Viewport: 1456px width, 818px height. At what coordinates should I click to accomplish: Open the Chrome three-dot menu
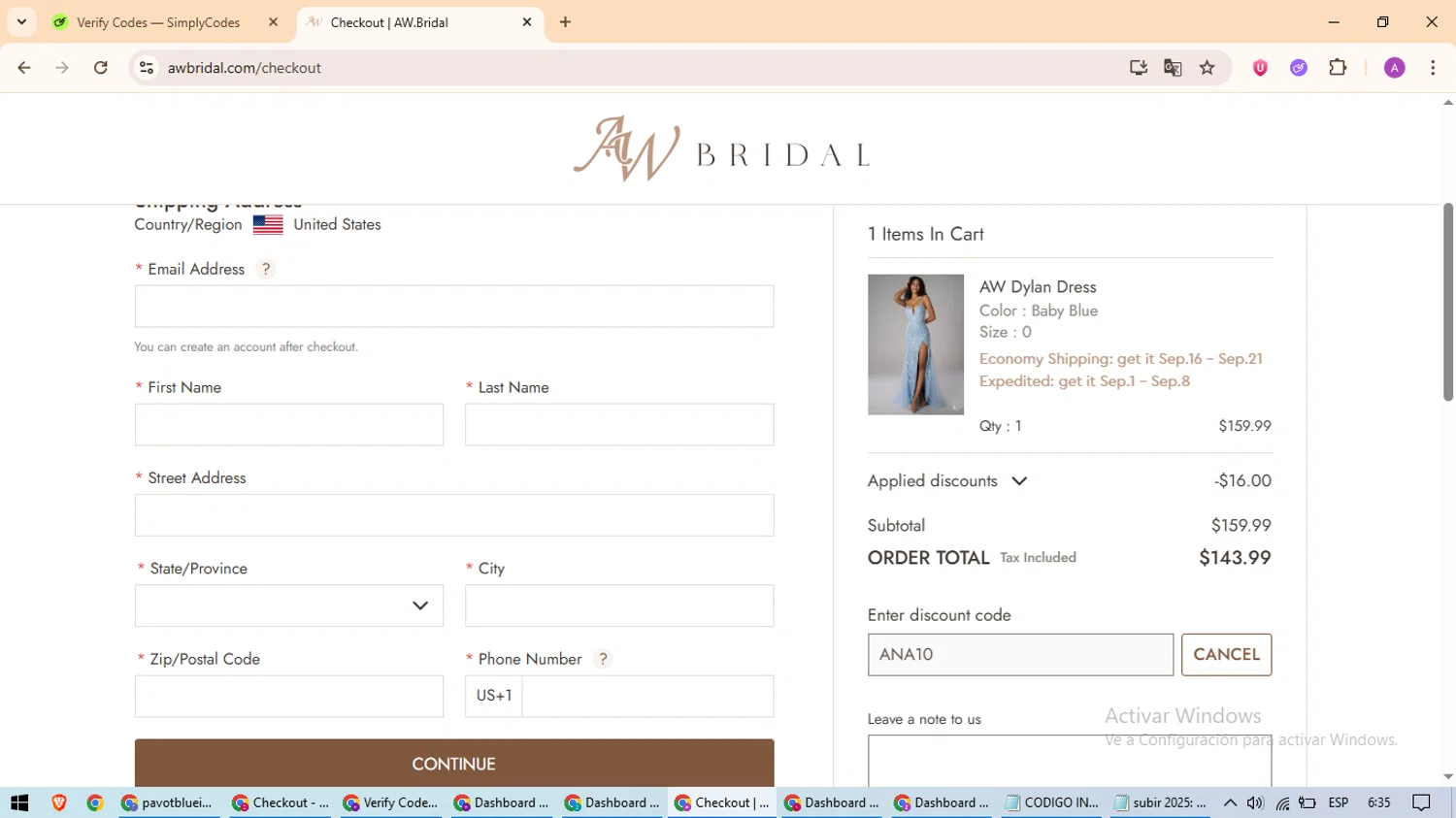pos(1433,68)
